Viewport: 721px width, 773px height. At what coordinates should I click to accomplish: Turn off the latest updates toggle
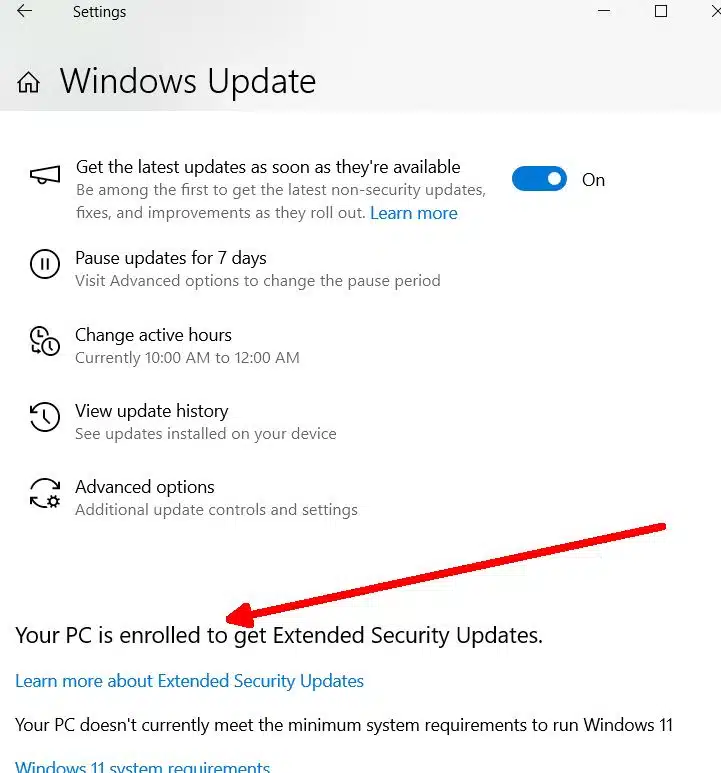[539, 180]
